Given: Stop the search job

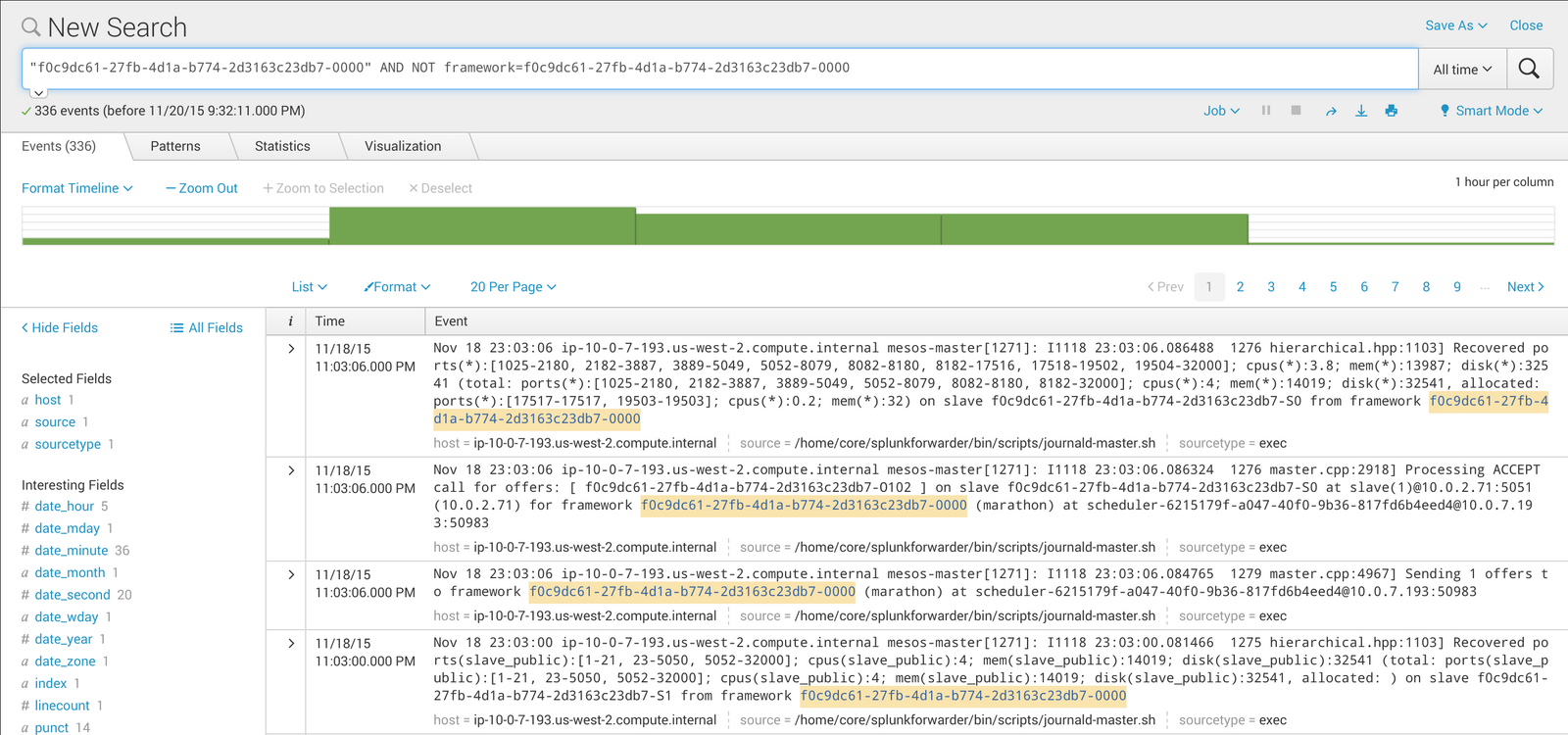Looking at the screenshot, I should 1296,111.
